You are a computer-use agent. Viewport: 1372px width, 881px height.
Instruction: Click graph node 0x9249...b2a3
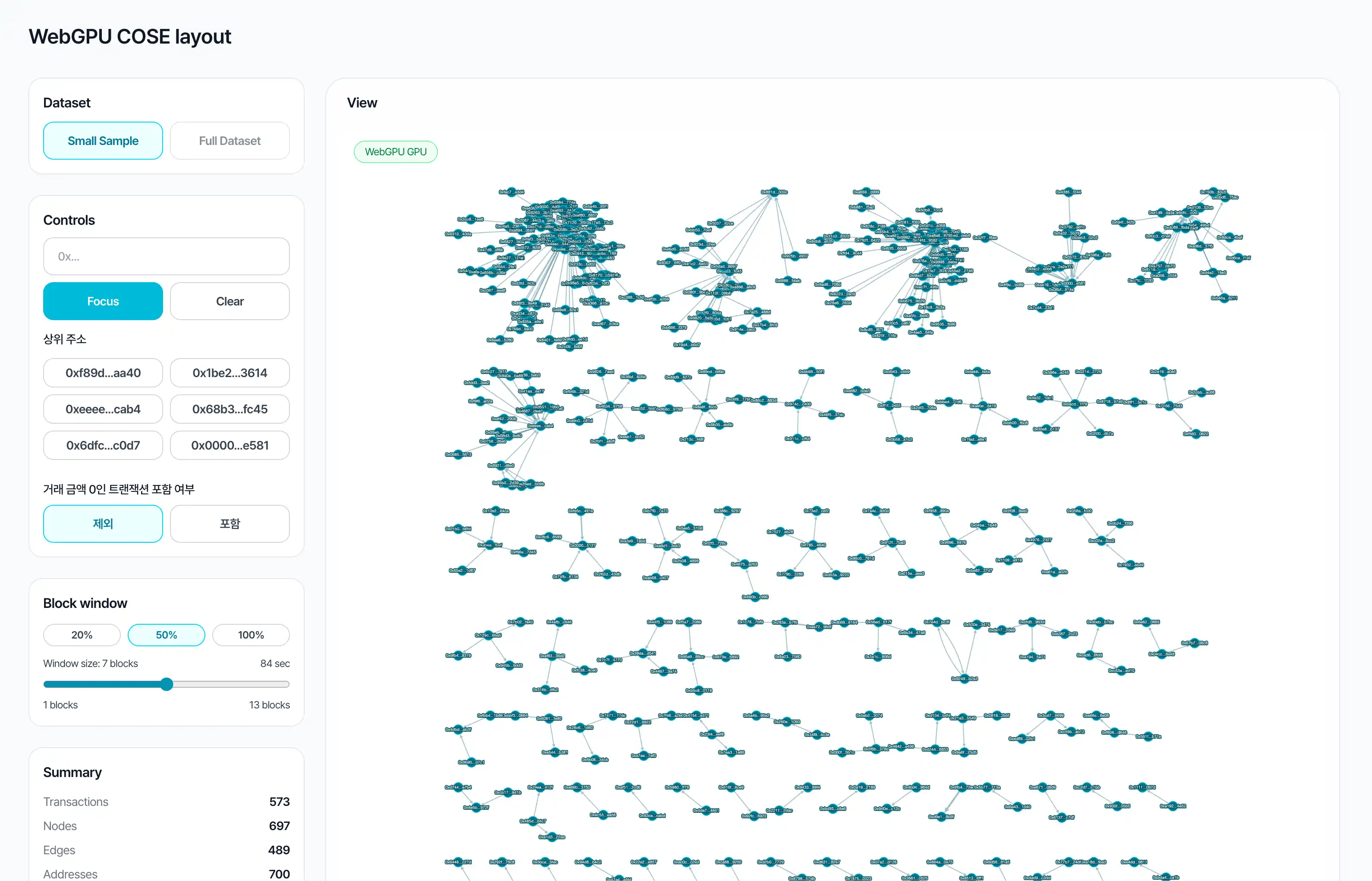964,679
